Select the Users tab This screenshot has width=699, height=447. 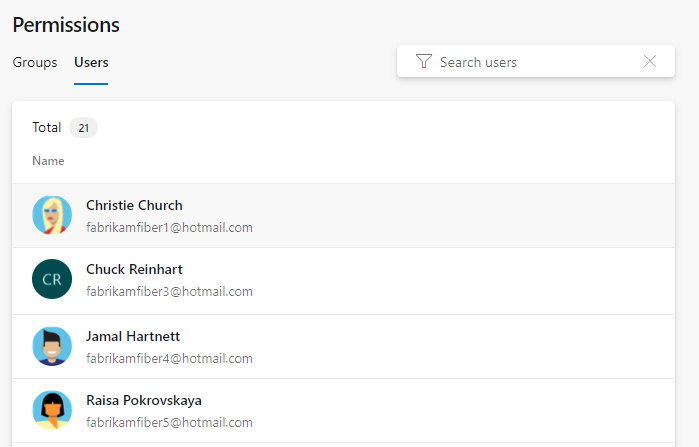[x=91, y=62]
